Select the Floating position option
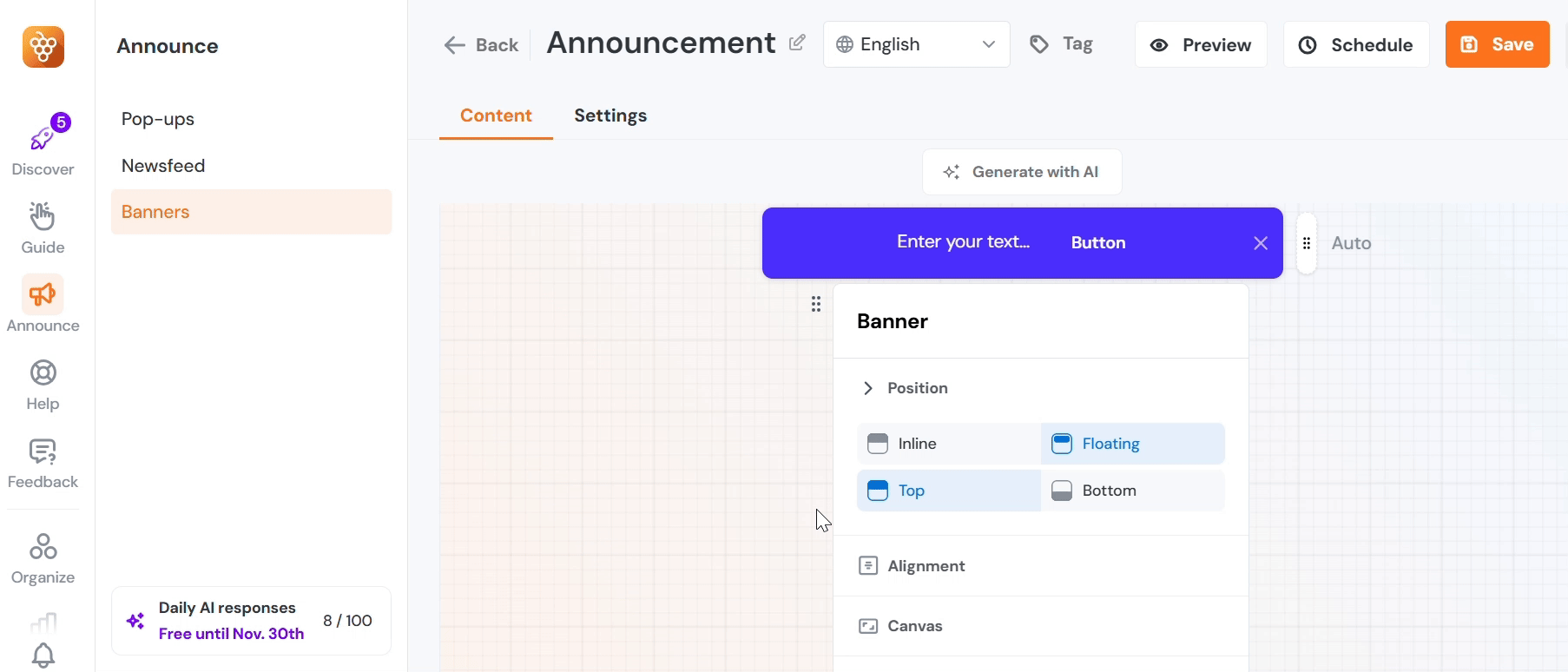This screenshot has width=1568, height=672. [x=1132, y=444]
